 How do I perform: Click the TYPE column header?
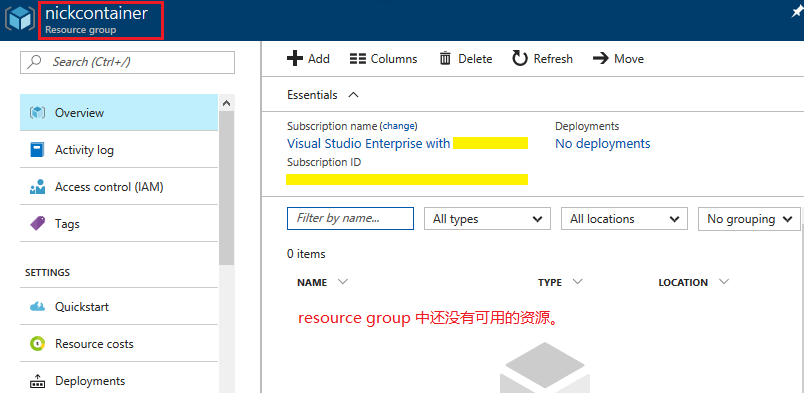[550, 282]
